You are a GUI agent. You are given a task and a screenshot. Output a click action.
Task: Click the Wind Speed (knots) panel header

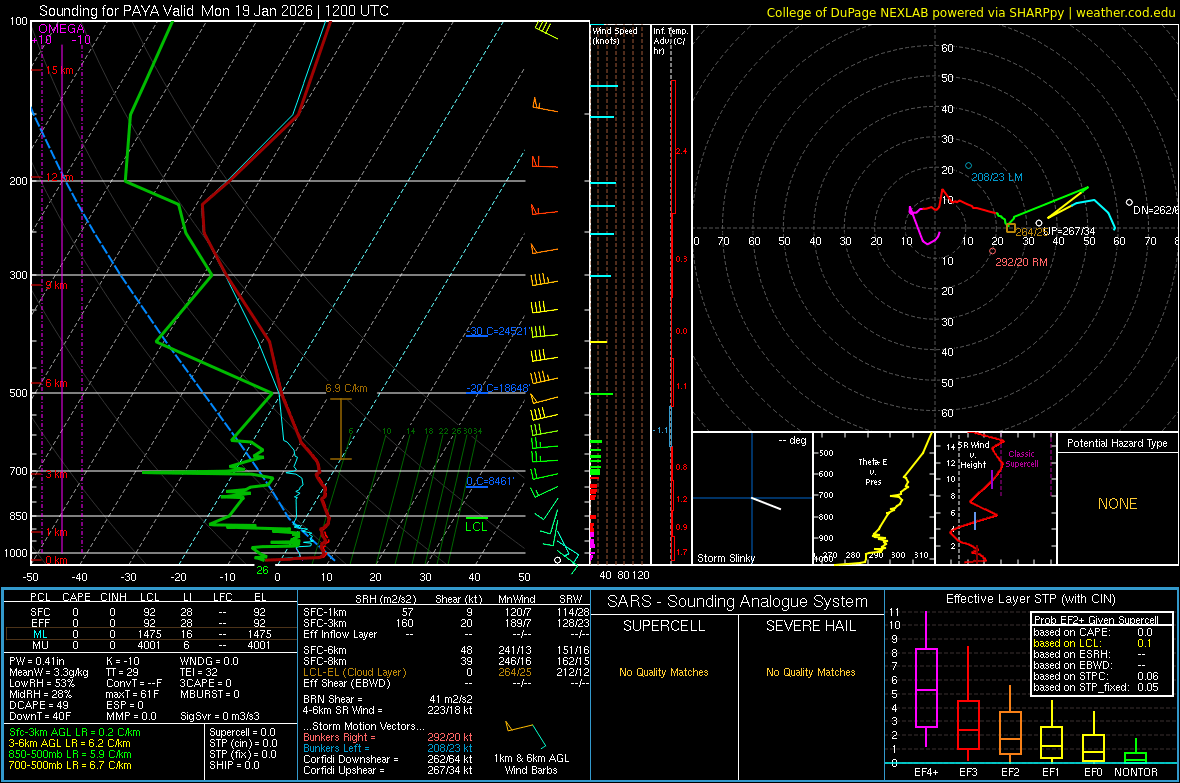[615, 35]
